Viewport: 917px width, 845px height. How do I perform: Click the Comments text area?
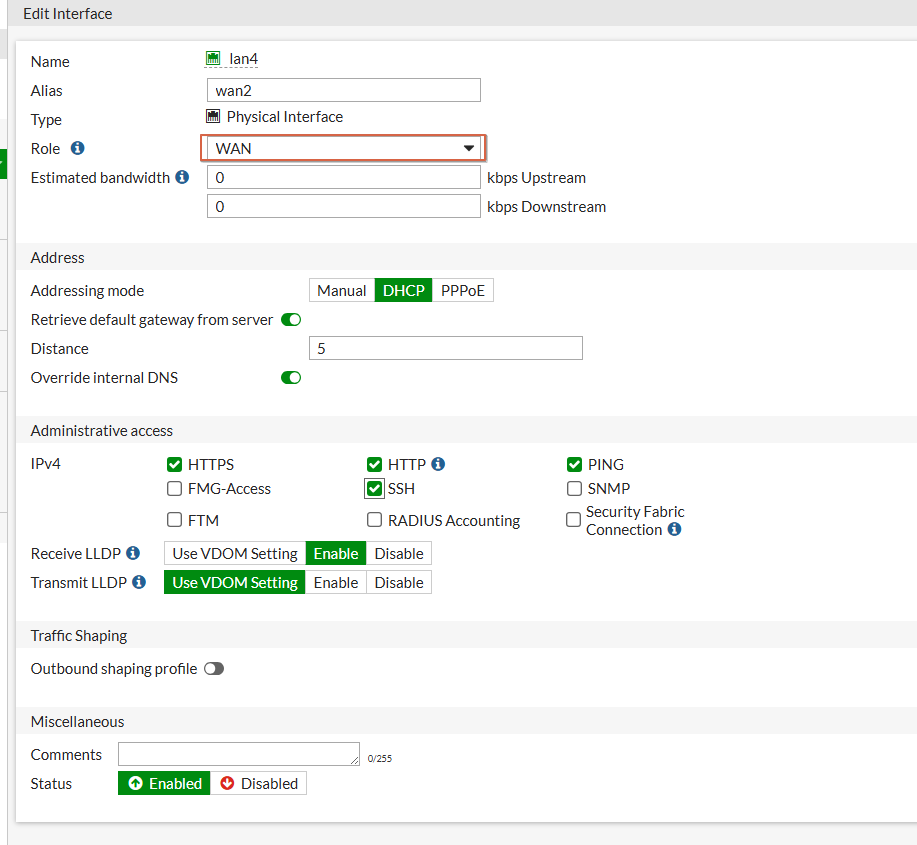coord(239,754)
